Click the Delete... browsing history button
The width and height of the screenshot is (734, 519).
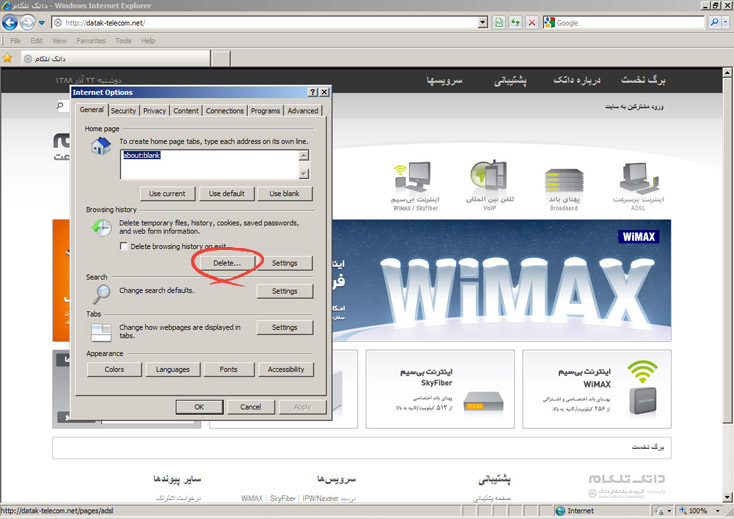[227, 263]
